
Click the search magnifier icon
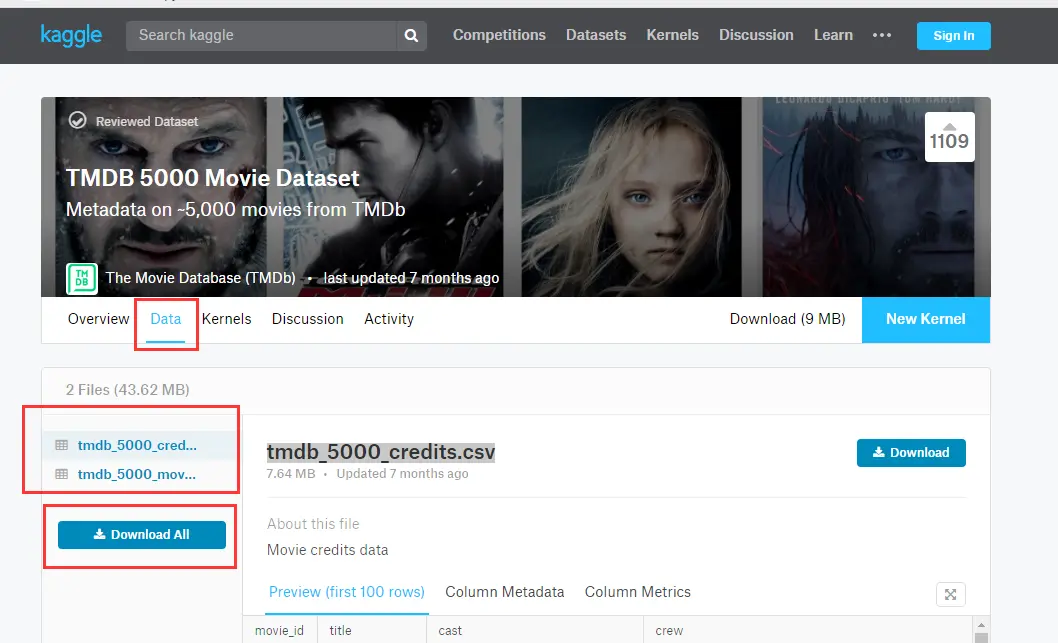[x=411, y=36]
